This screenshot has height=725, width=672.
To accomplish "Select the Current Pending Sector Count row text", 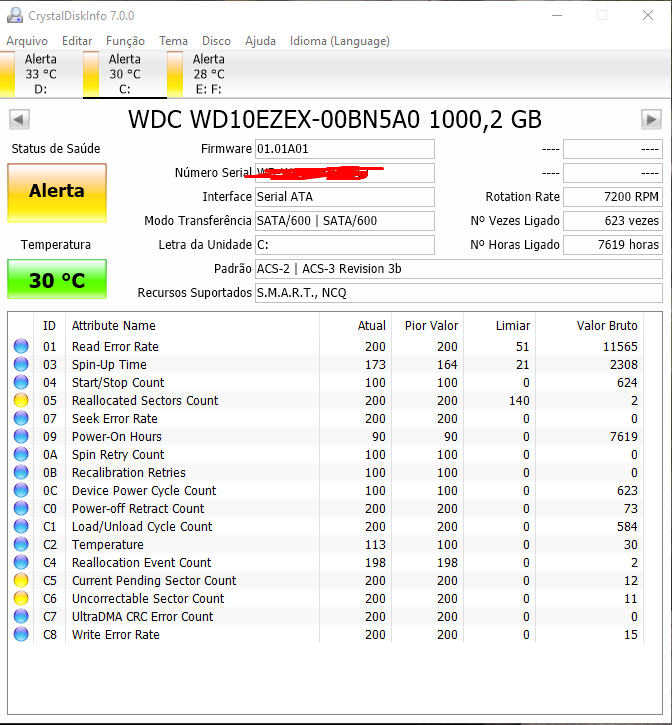I will click(154, 581).
